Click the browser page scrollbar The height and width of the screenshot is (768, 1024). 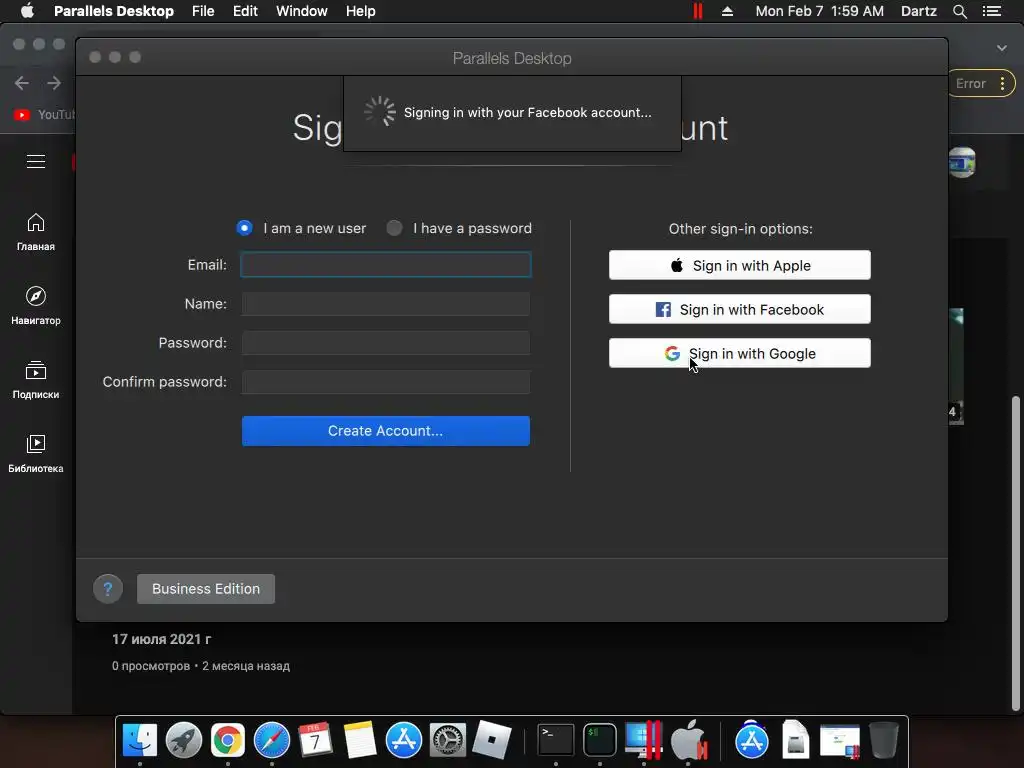click(x=1015, y=552)
